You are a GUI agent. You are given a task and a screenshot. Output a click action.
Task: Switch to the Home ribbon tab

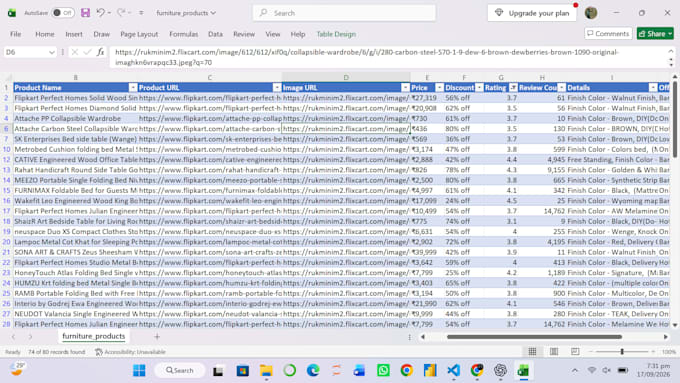coord(45,34)
